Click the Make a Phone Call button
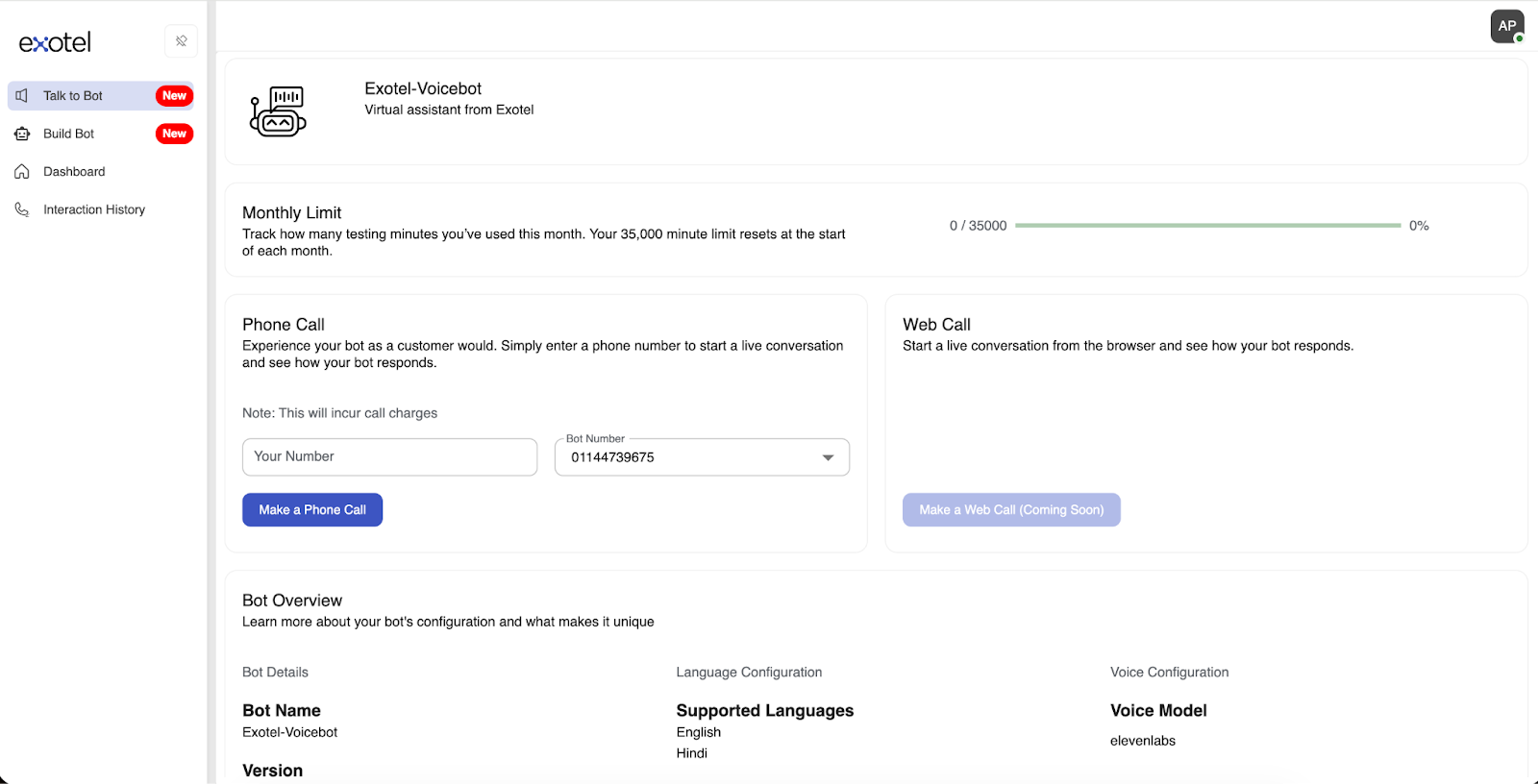Viewport: 1538px width, 784px height. [312, 510]
